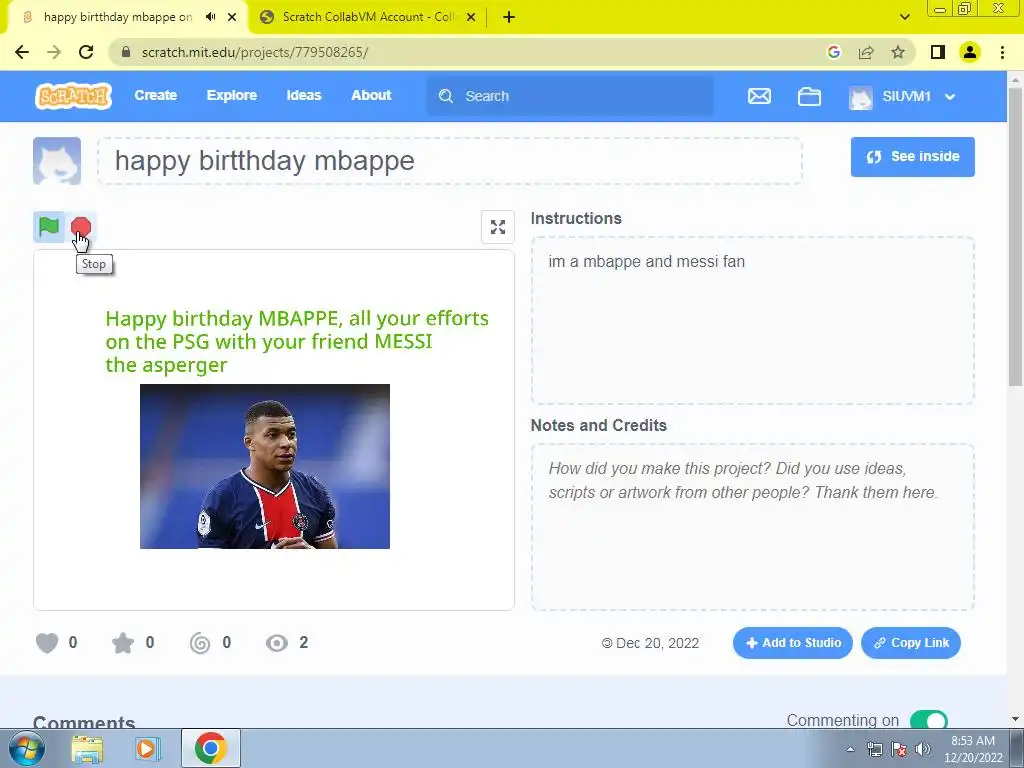1024x768 pixels.
Task: Click the taskbar clock 8:53 AM
Action: (972, 741)
